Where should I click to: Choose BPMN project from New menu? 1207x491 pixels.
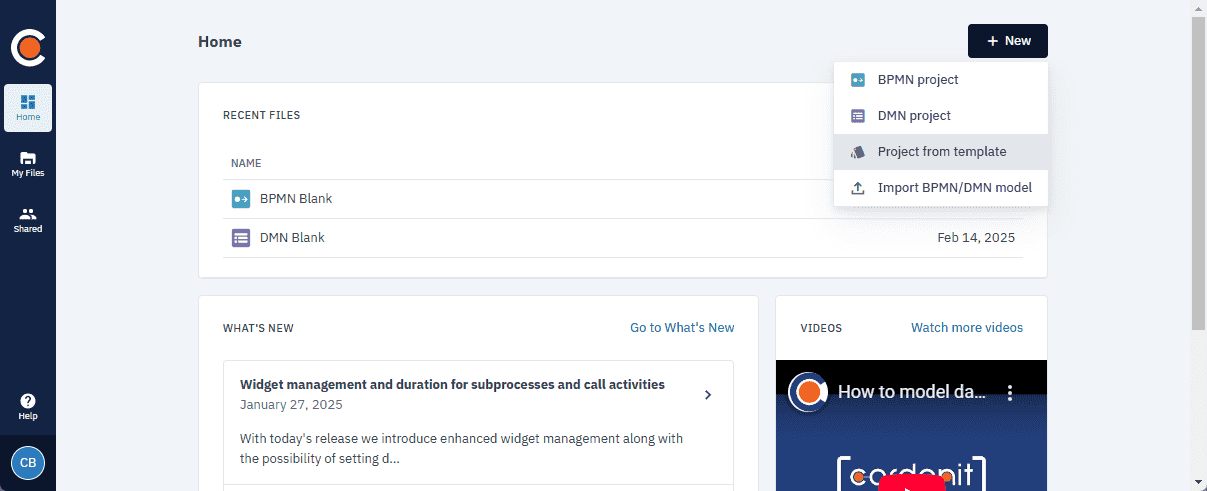click(941, 80)
